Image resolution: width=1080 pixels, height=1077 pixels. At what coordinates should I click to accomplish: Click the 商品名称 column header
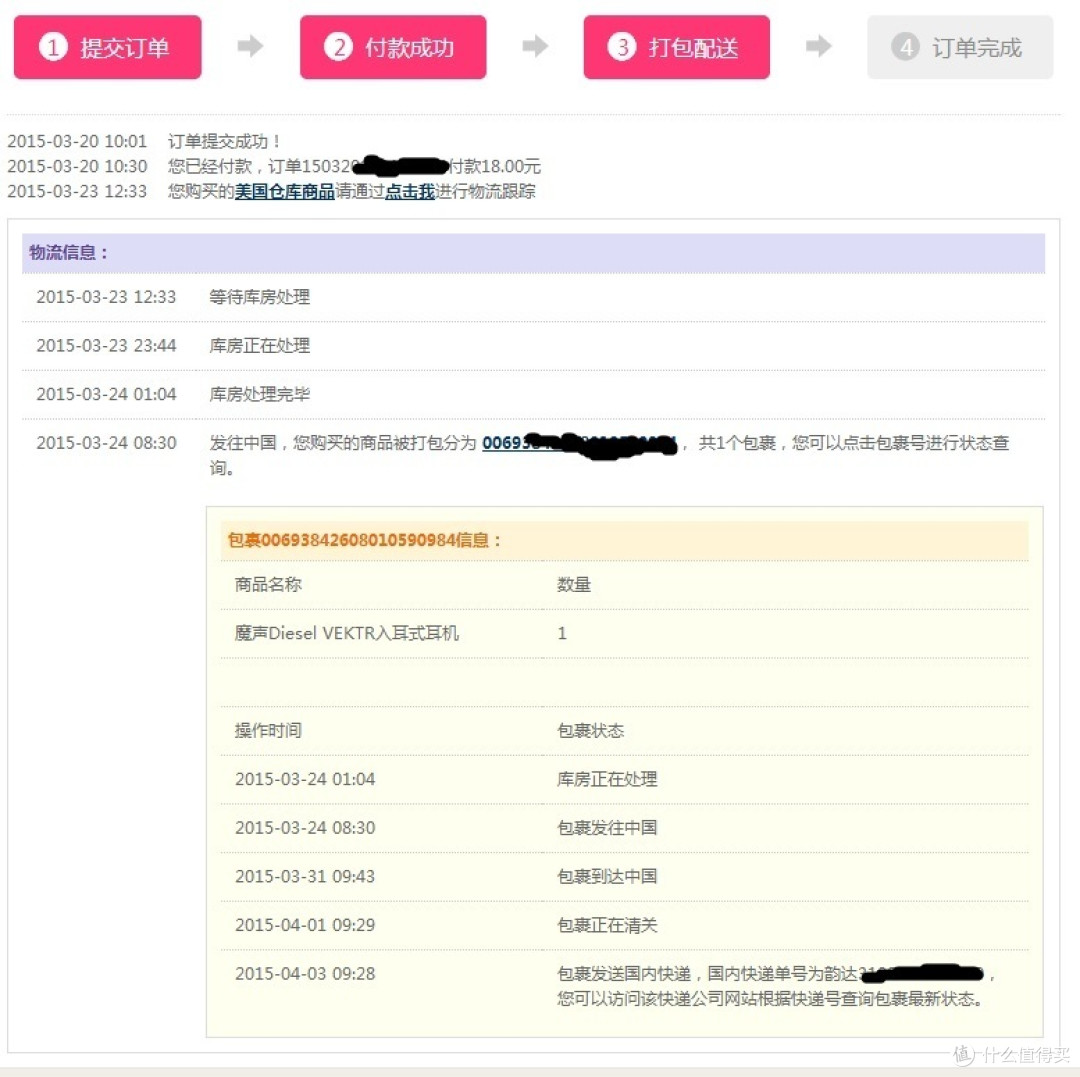(268, 585)
